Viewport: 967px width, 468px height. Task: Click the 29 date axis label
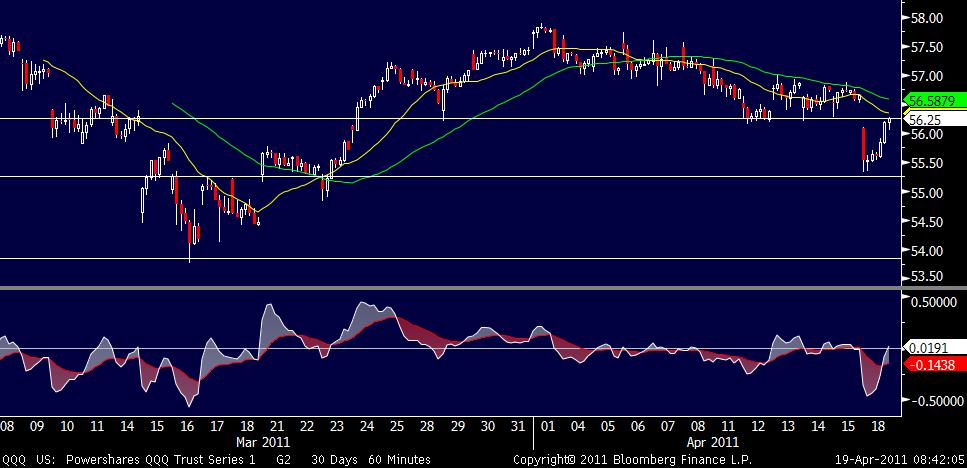click(x=457, y=426)
